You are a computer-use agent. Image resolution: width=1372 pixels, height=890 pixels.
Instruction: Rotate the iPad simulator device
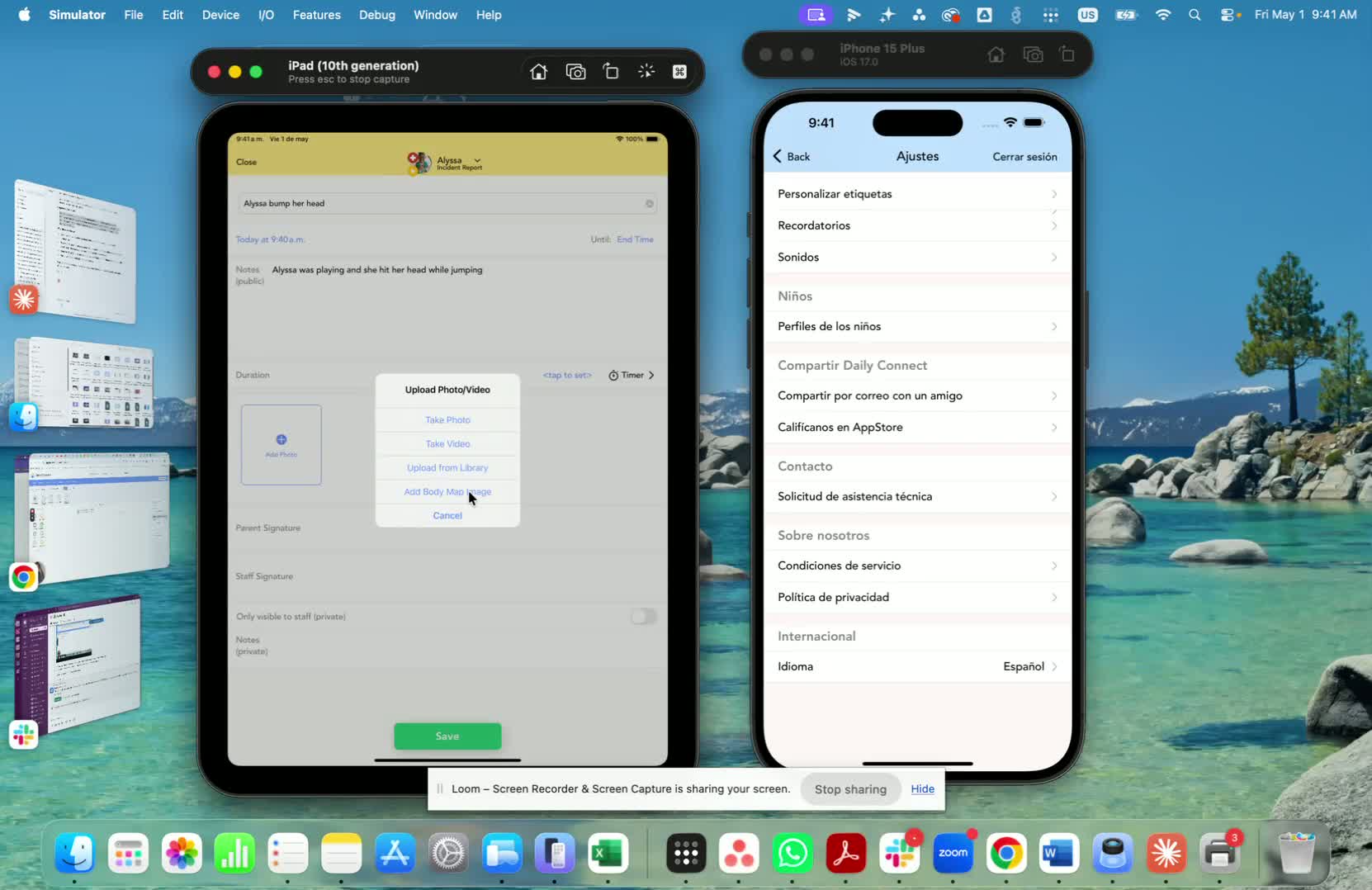(611, 72)
